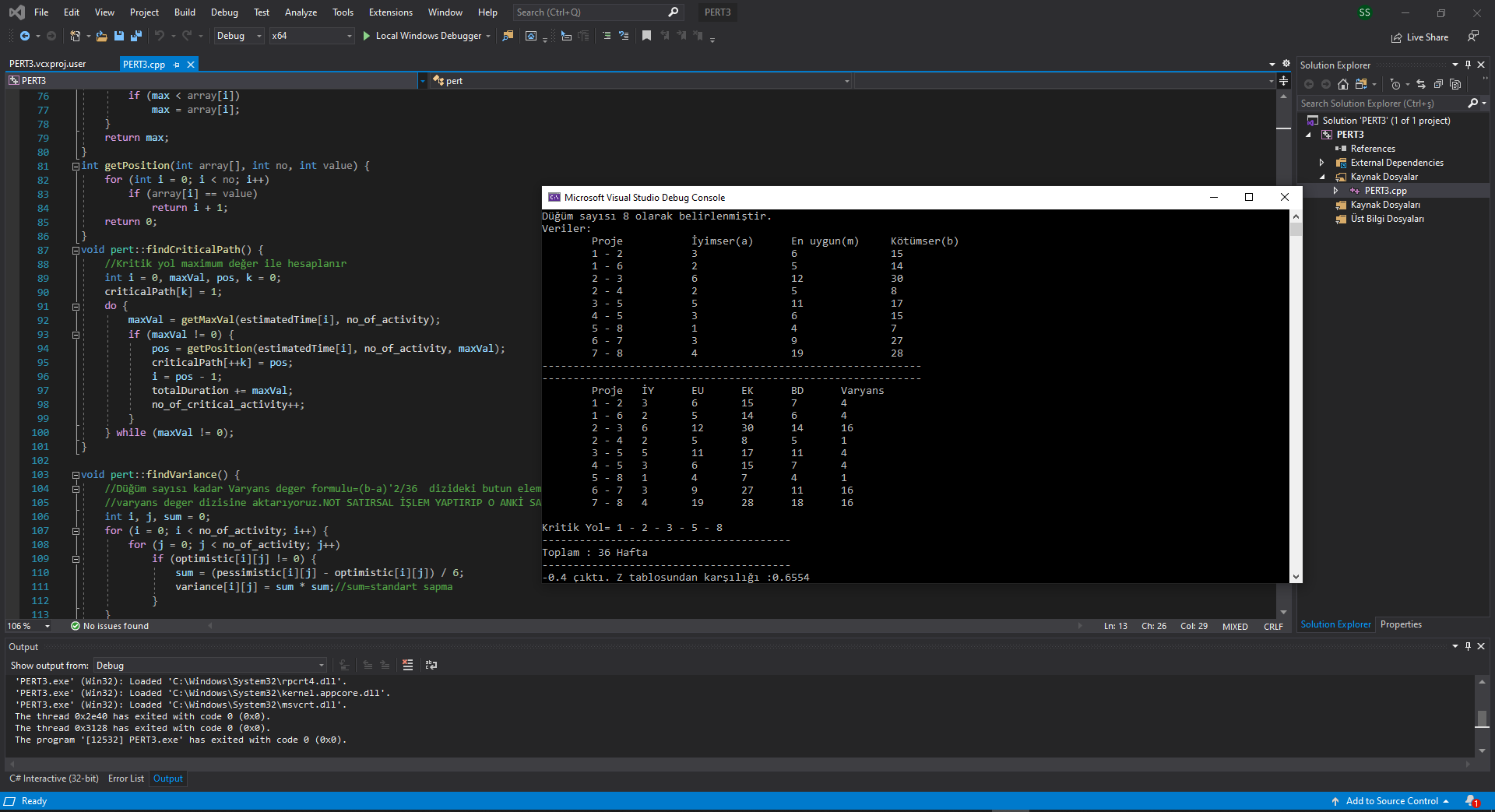
Task: Click the Find in Files toolbar icon
Action: [x=508, y=36]
